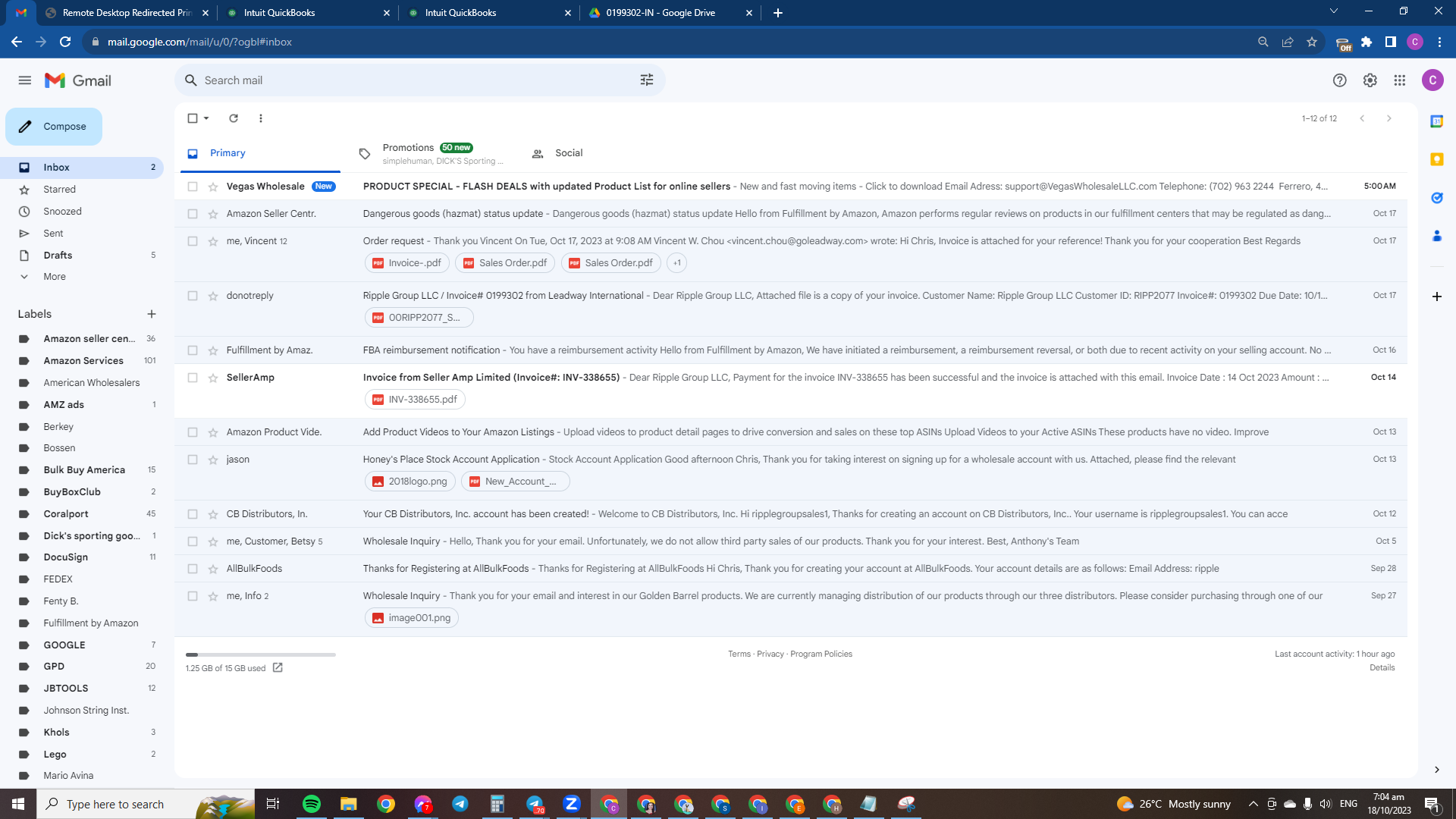Get add-ons with the plus icon in side panel
Screen dimensions: 1456x819
pyautogui.click(x=1436, y=297)
